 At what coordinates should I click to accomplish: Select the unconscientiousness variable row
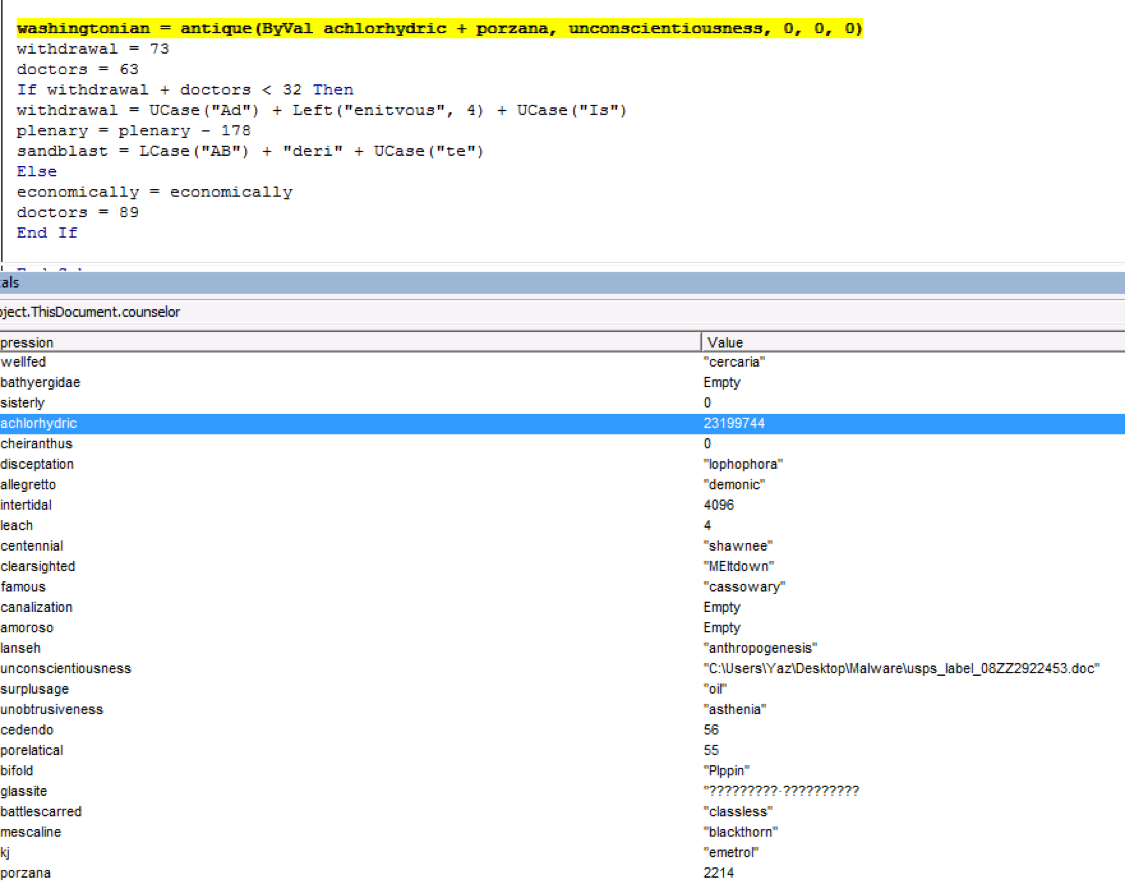click(562, 669)
